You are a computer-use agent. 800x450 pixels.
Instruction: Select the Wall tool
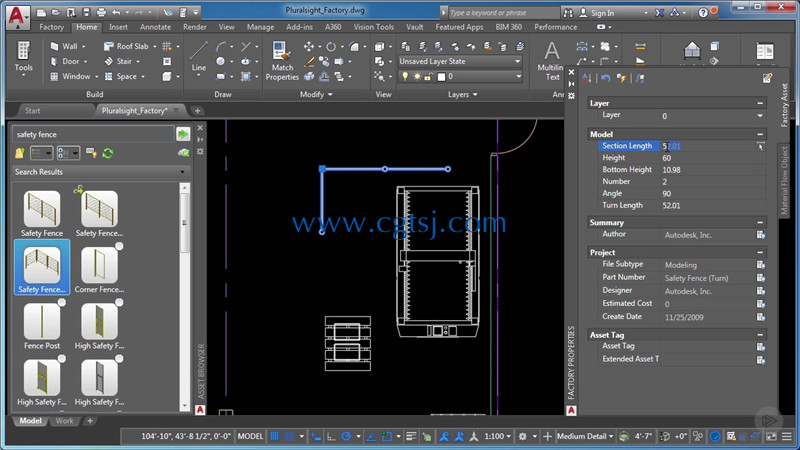pyautogui.click(x=67, y=46)
